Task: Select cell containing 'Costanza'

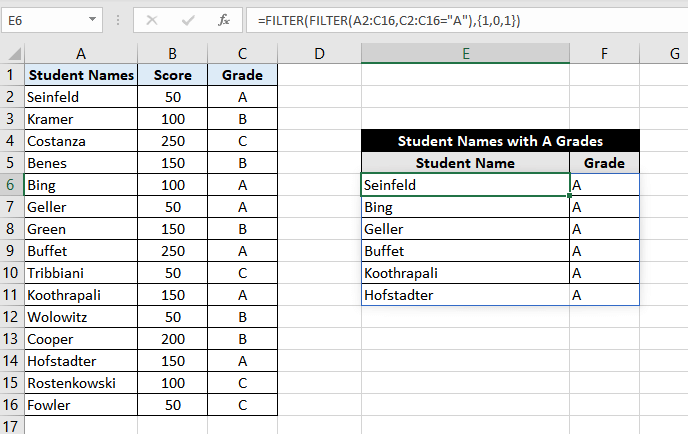Action: click(81, 141)
